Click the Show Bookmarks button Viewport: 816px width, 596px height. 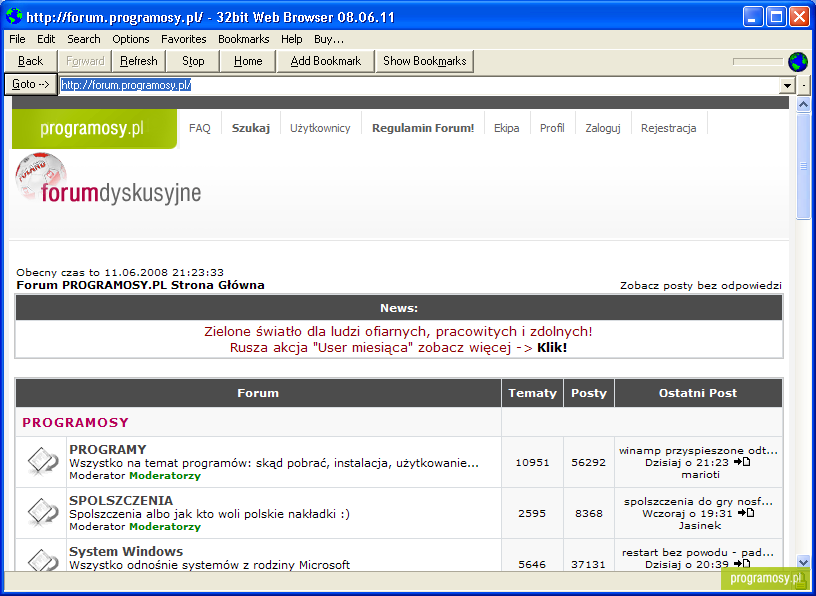tap(425, 61)
